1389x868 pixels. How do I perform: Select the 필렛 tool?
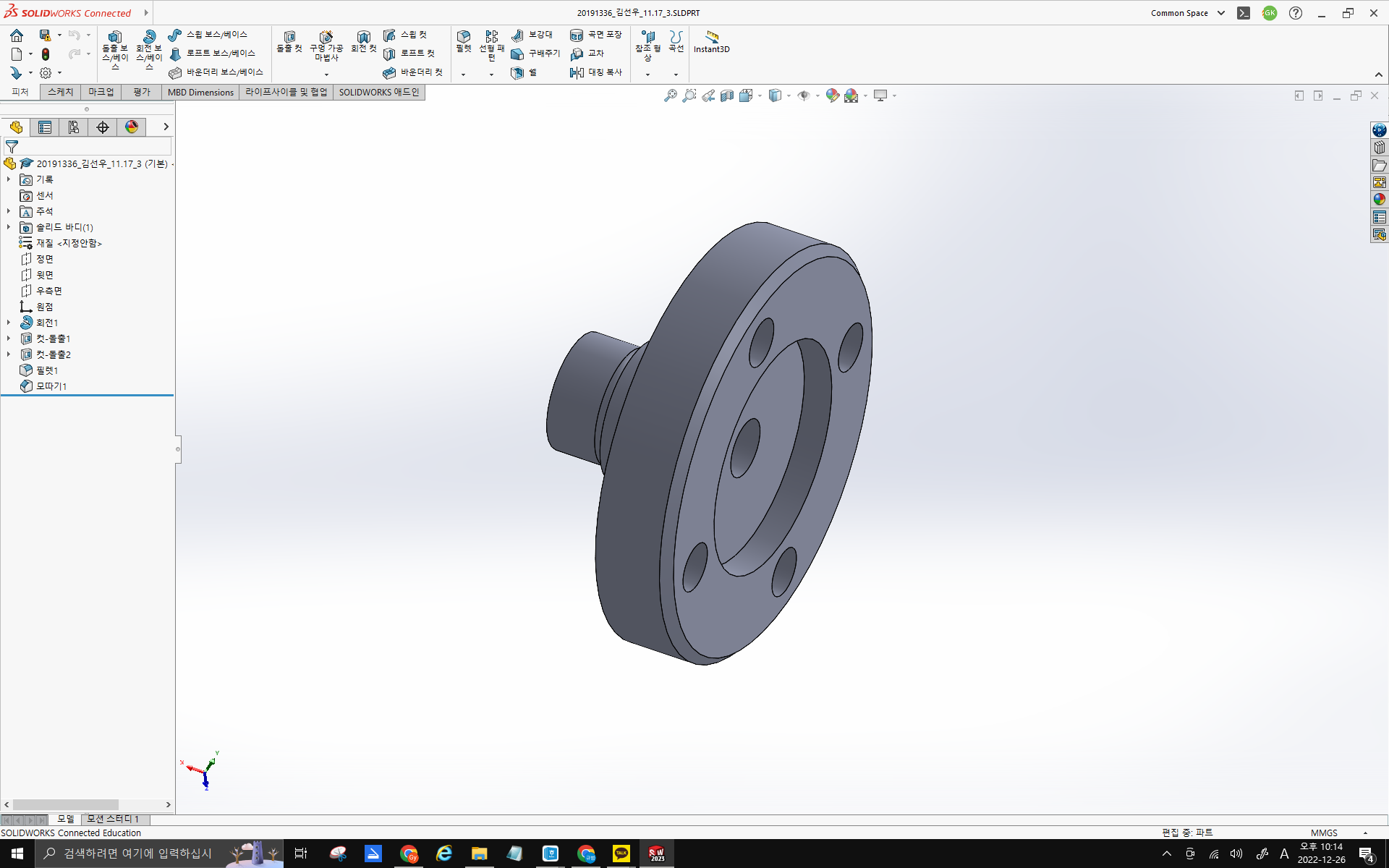tap(463, 43)
